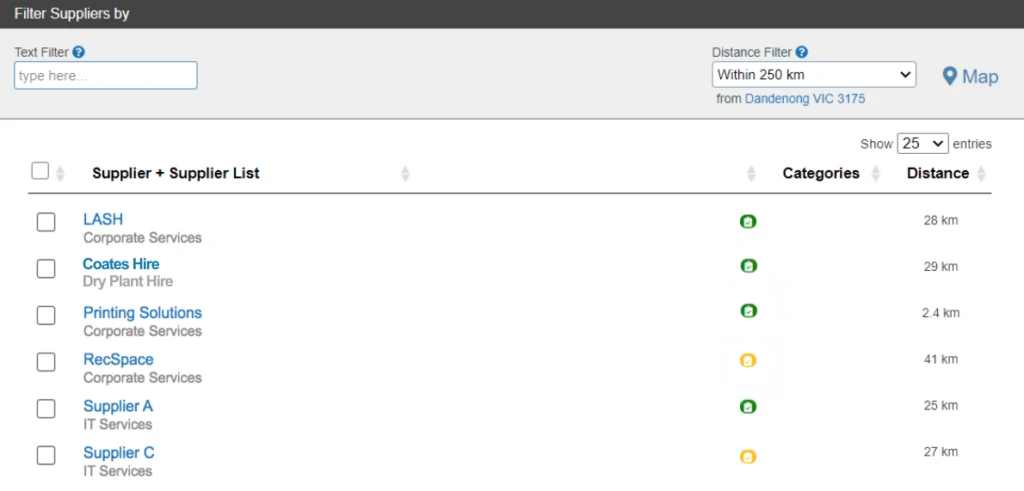Click the green status icon for LASH
Viewport: 1024px width, 491px height.
coord(748,221)
